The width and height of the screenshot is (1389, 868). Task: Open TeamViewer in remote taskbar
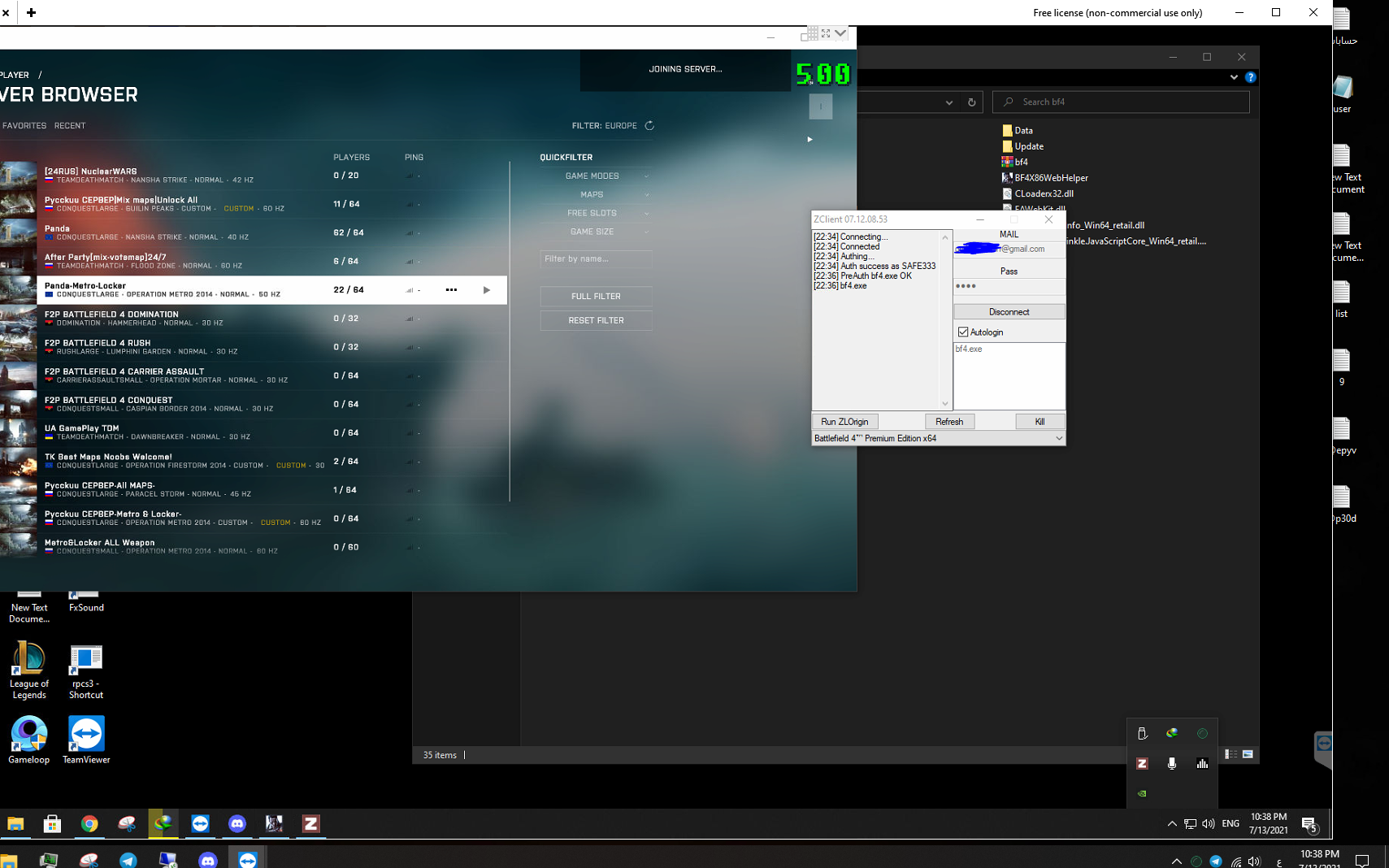(200, 823)
